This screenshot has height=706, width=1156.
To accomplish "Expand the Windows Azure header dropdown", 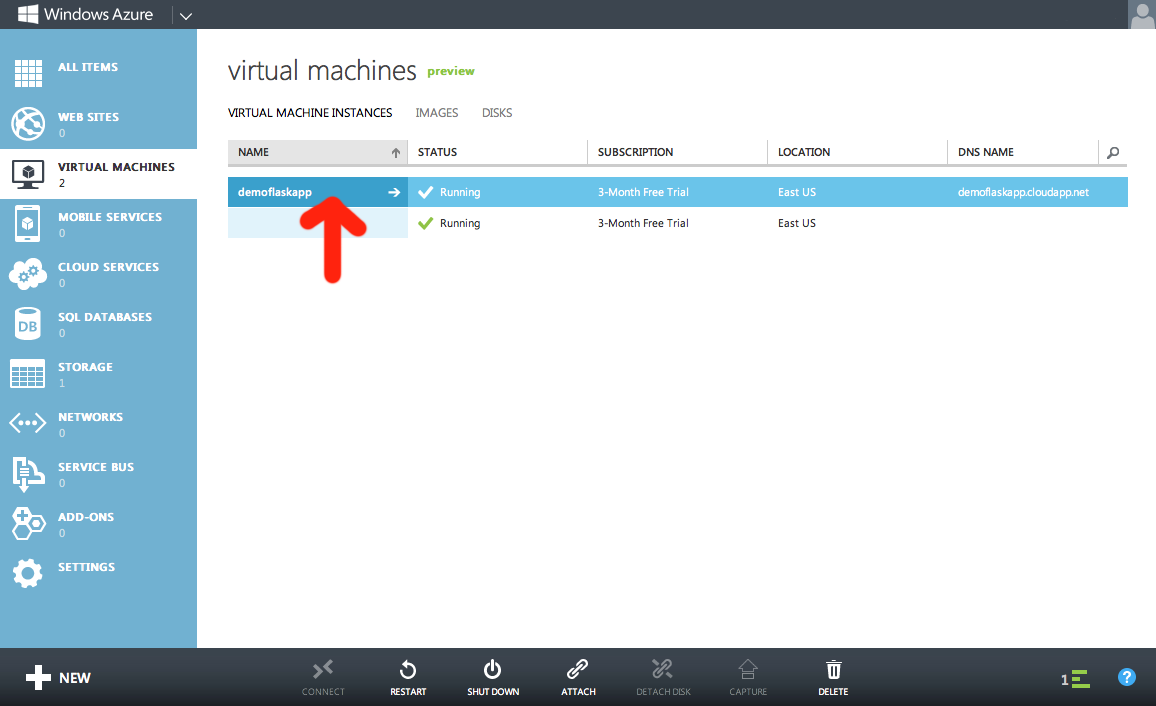I will point(186,15).
